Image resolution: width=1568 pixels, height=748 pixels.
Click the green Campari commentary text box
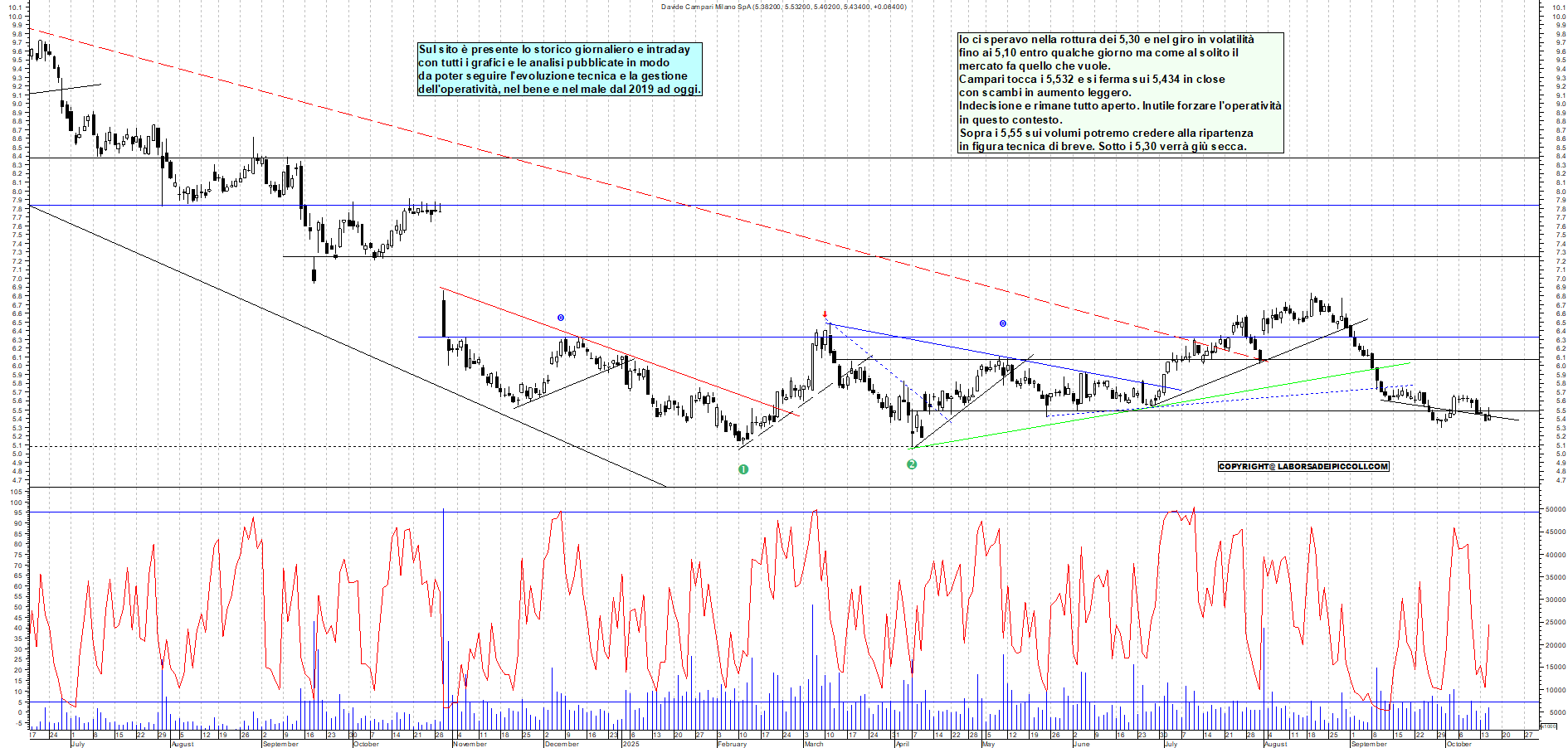click(x=1120, y=93)
